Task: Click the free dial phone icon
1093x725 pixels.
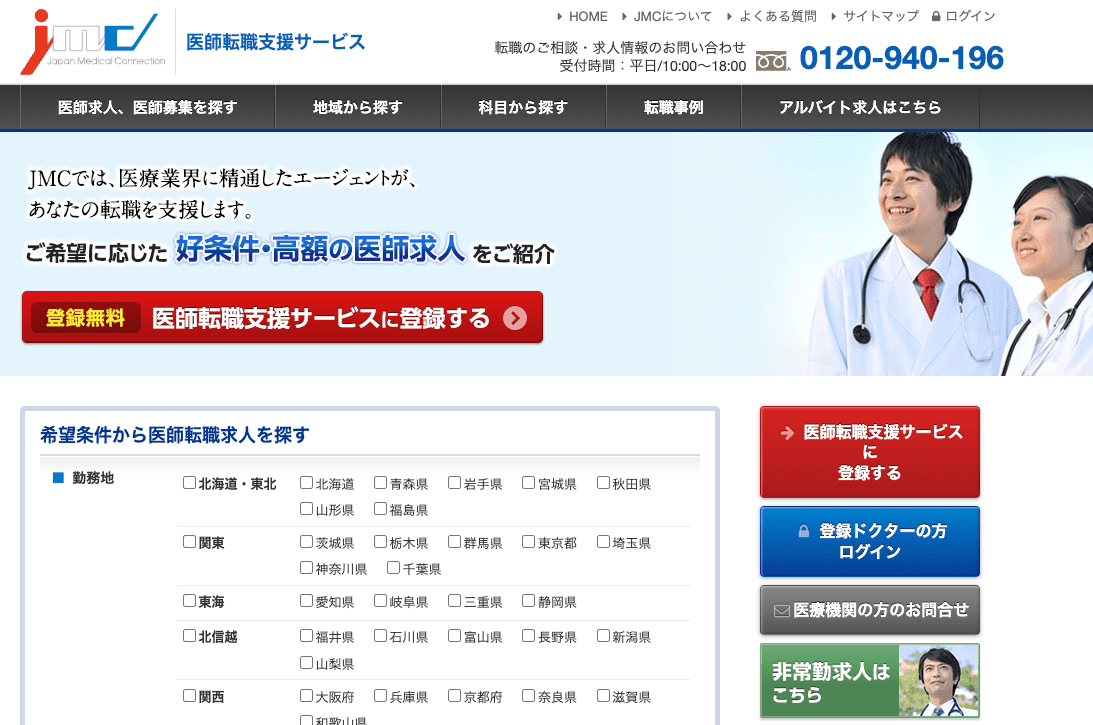Action: pyautogui.click(x=772, y=60)
